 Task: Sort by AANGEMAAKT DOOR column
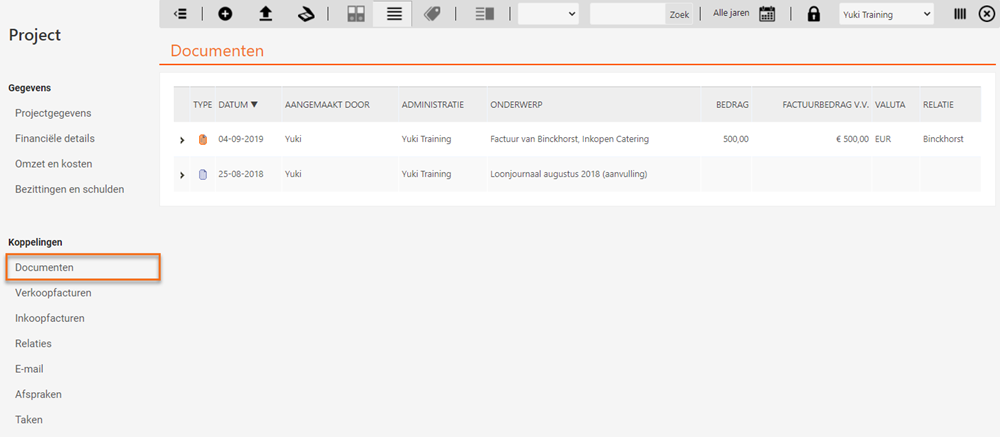point(327,105)
